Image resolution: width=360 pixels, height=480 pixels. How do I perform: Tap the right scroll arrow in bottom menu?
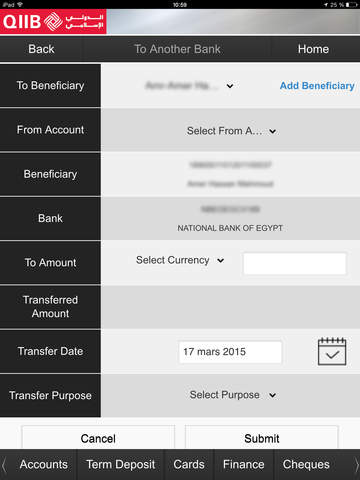pyautogui.click(x=356, y=465)
